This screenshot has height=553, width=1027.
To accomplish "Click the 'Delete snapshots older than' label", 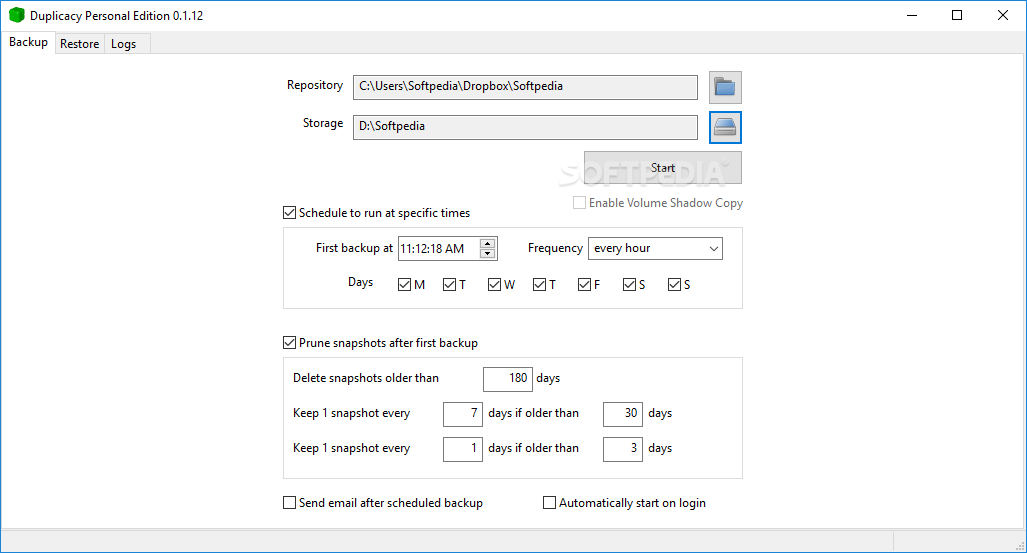I will click(x=365, y=378).
